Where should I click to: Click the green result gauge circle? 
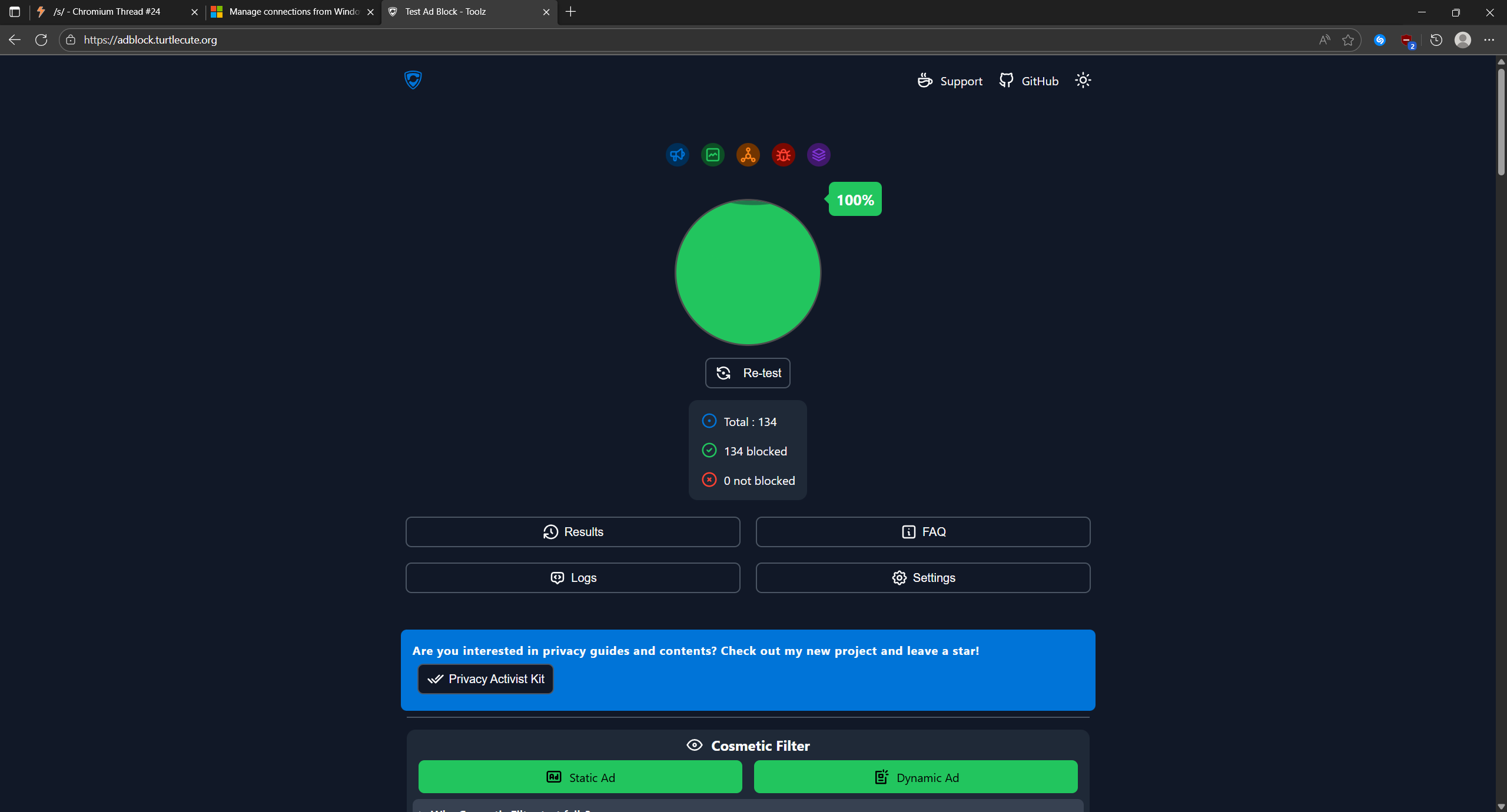tap(748, 272)
